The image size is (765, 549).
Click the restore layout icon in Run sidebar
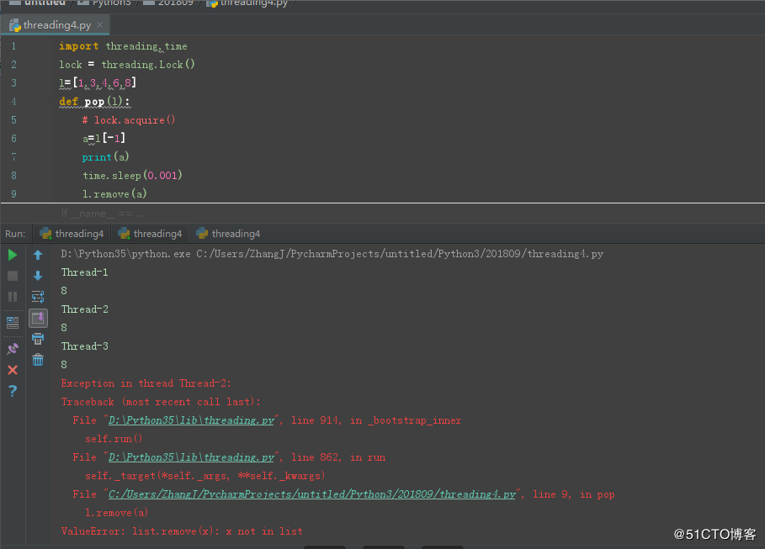click(13, 322)
